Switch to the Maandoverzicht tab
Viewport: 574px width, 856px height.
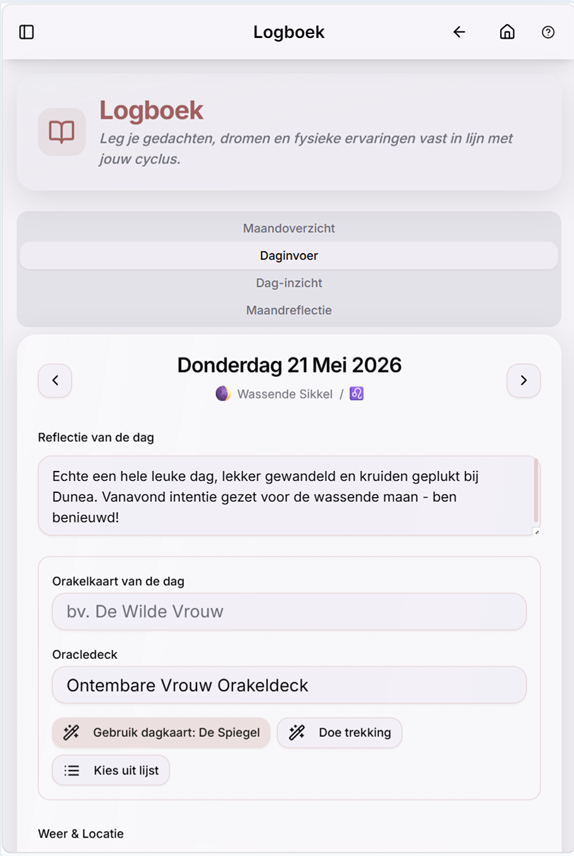289,228
